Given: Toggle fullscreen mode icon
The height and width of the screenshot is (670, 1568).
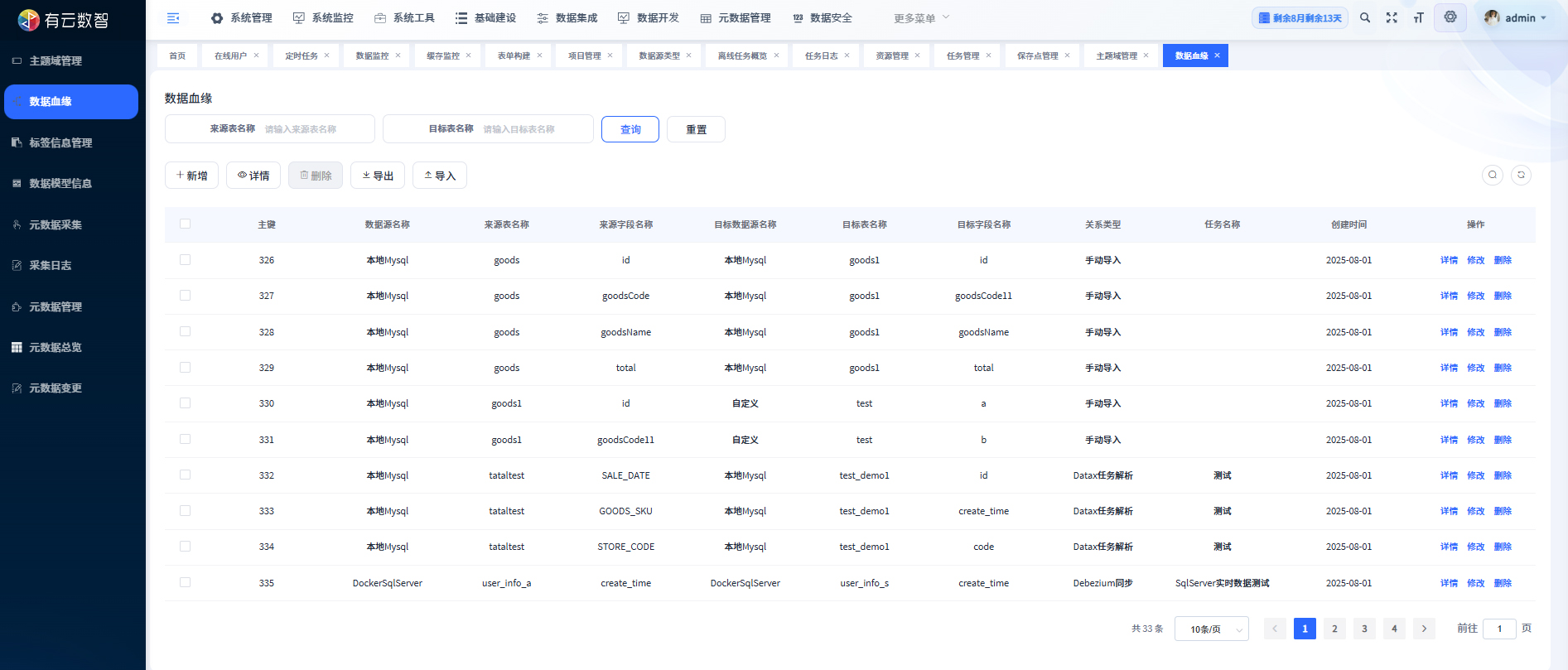Looking at the screenshot, I should pos(1392,18).
